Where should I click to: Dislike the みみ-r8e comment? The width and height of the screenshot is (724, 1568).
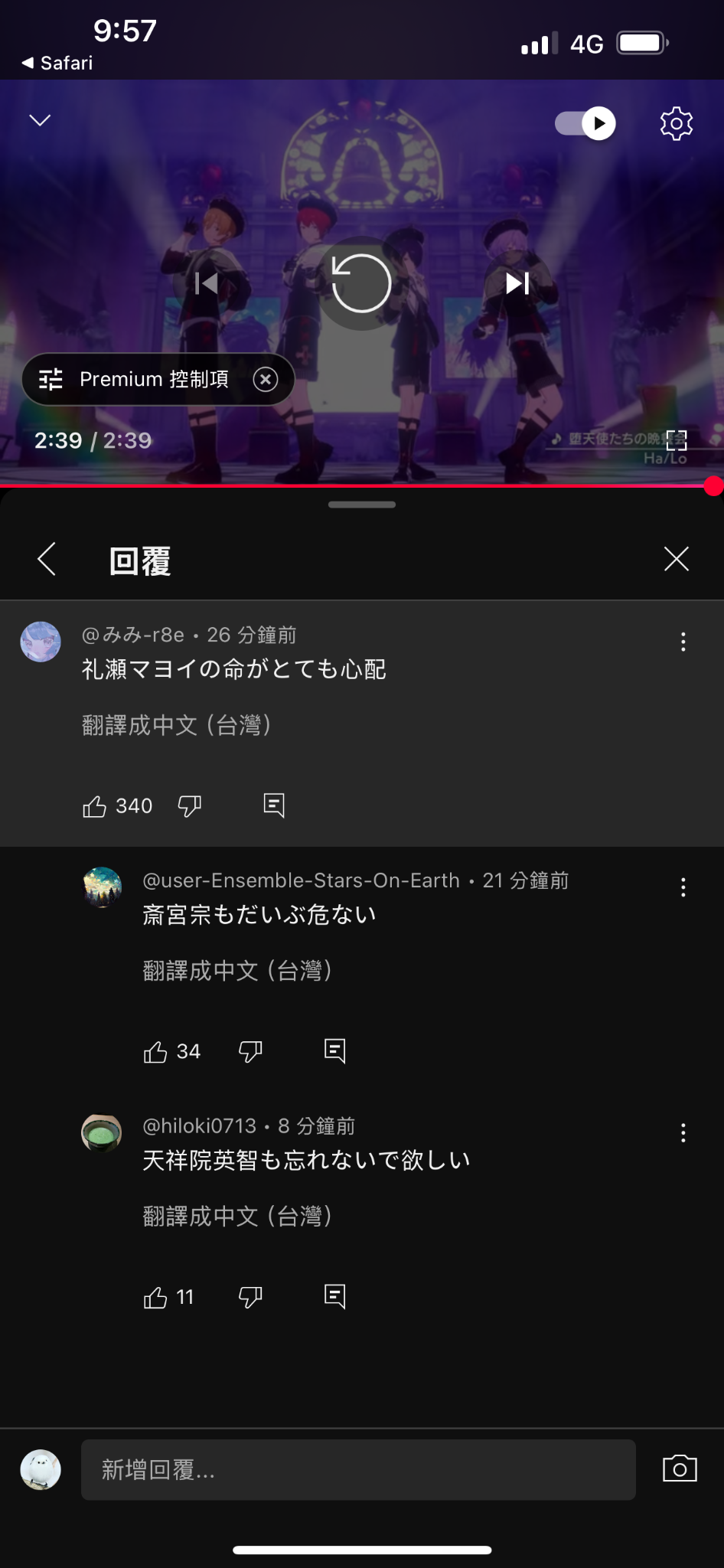(189, 806)
